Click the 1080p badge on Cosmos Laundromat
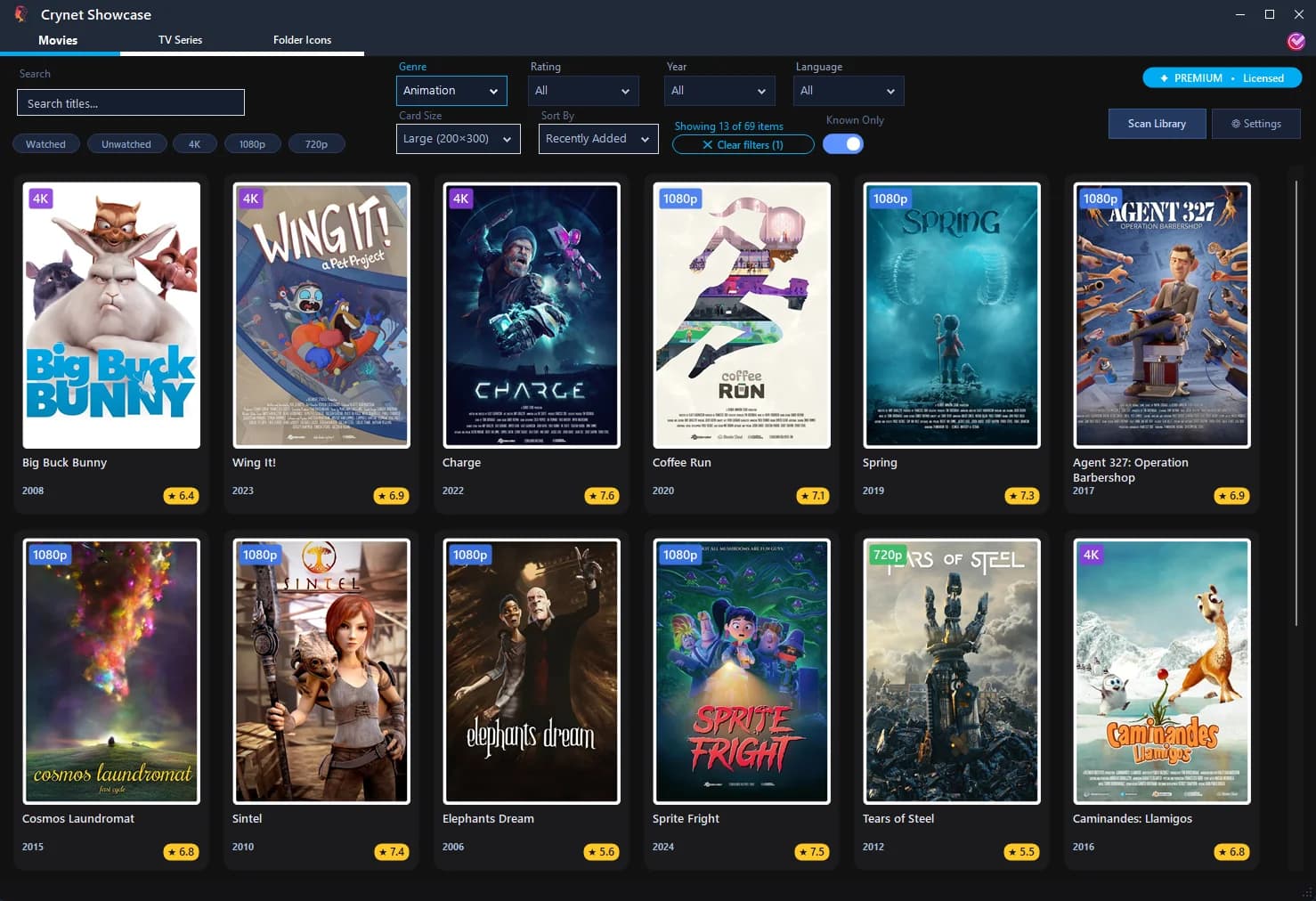Screen dimensions: 1316x901 (x=50, y=555)
